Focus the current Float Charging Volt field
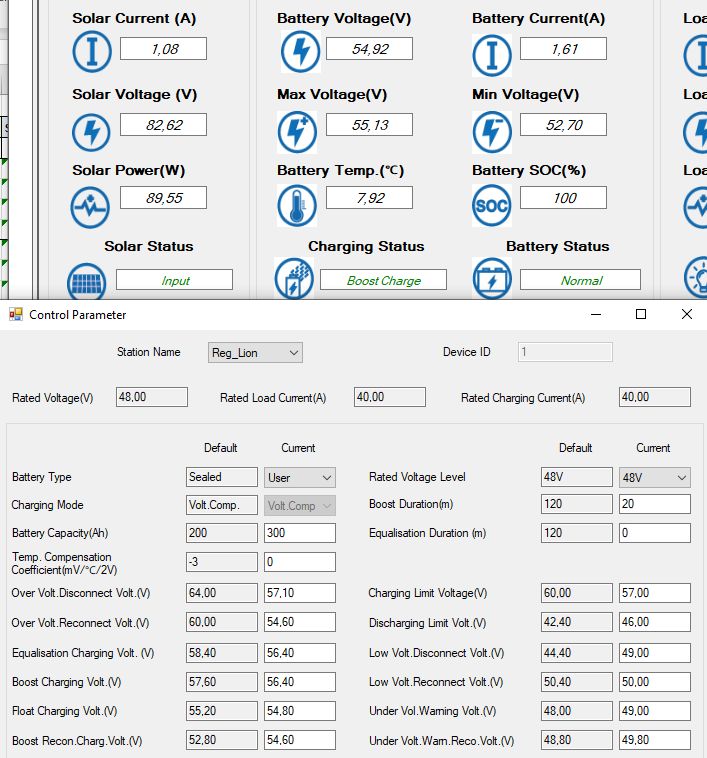The width and height of the screenshot is (707, 758). click(299, 711)
